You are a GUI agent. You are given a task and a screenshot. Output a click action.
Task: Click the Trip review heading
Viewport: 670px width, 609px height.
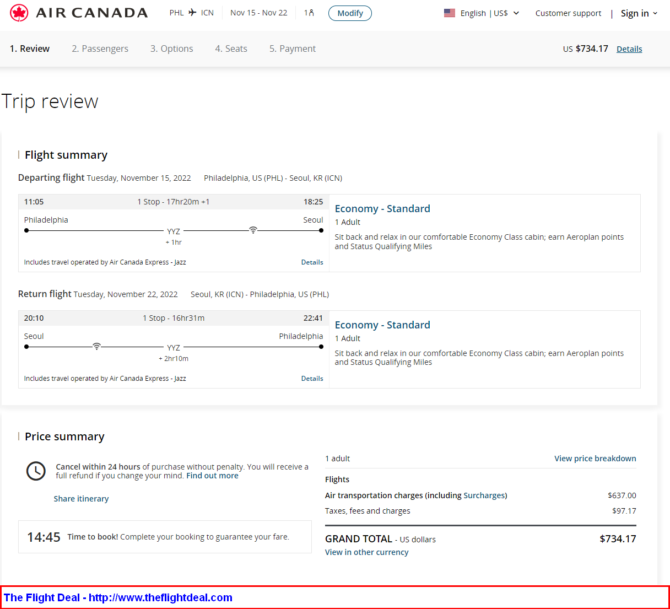pos(50,102)
